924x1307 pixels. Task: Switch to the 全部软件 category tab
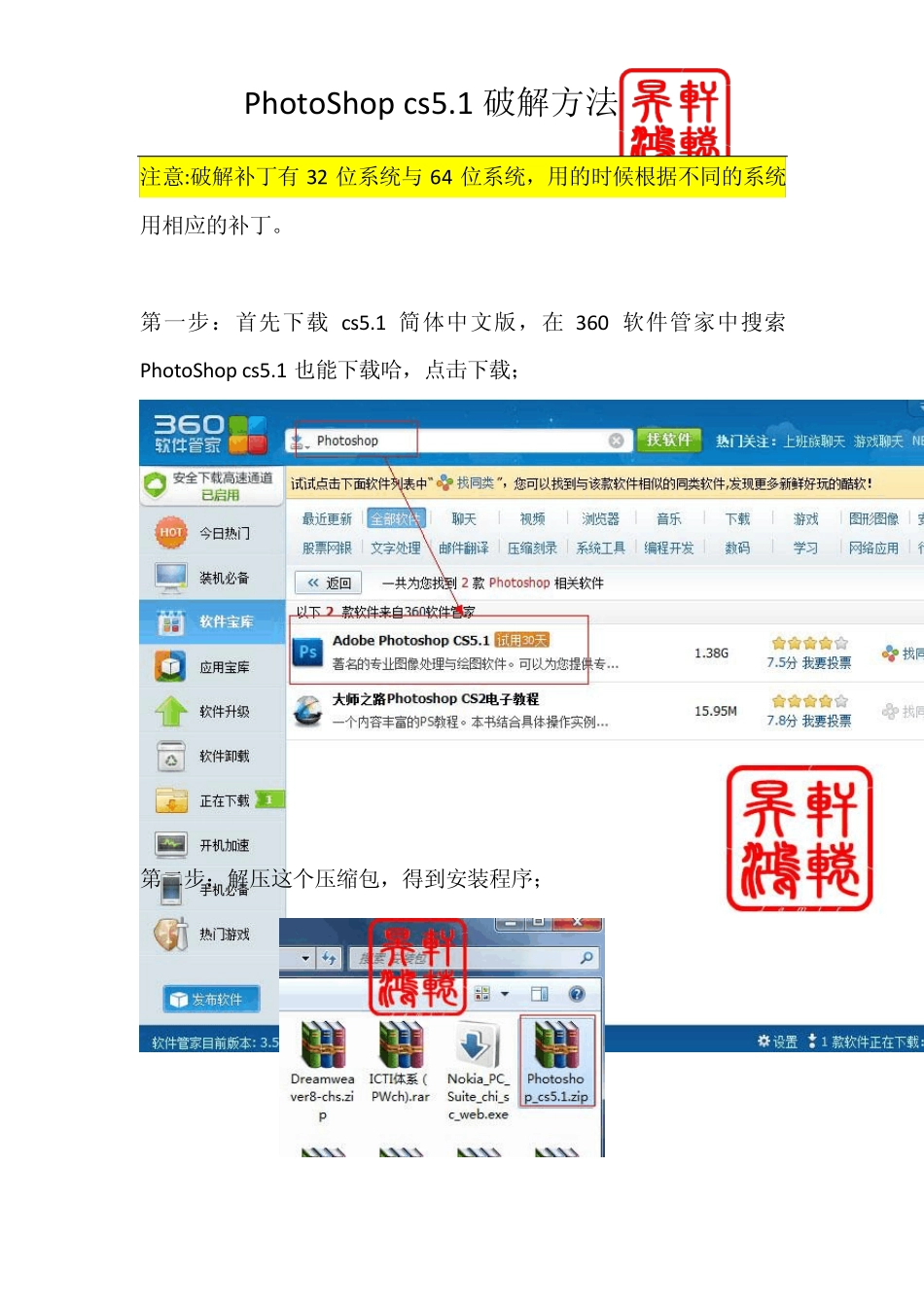click(395, 519)
